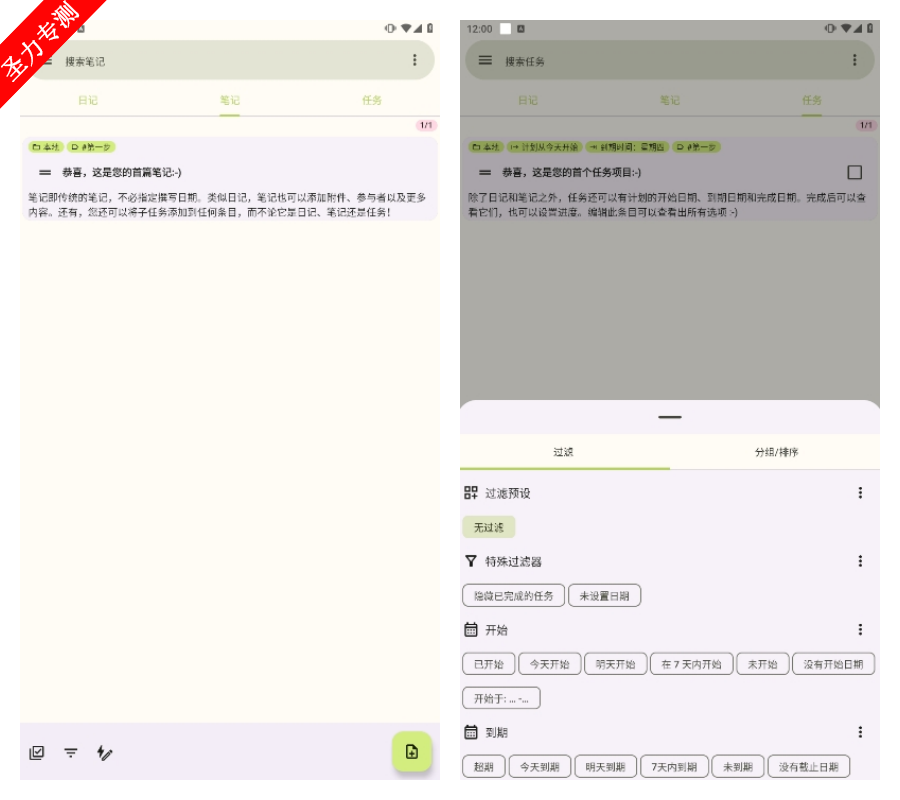Screen dimensions: 900x800
Task: Open the 特殊过滤器 section overflow menu
Action: [x=860, y=561]
